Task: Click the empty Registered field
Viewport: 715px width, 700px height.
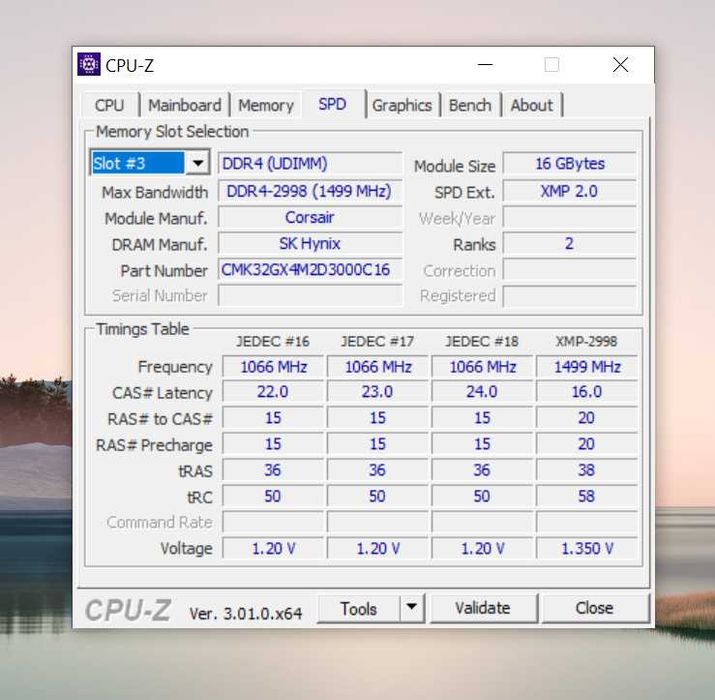Action: click(570, 296)
